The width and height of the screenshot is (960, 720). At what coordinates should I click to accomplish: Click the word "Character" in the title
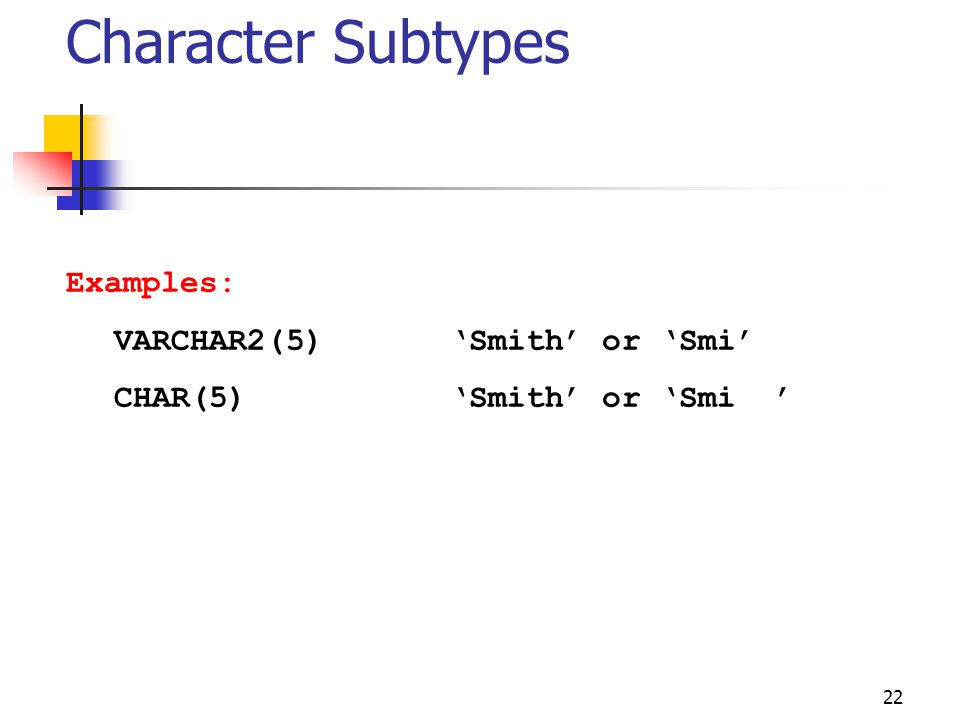pos(190,43)
